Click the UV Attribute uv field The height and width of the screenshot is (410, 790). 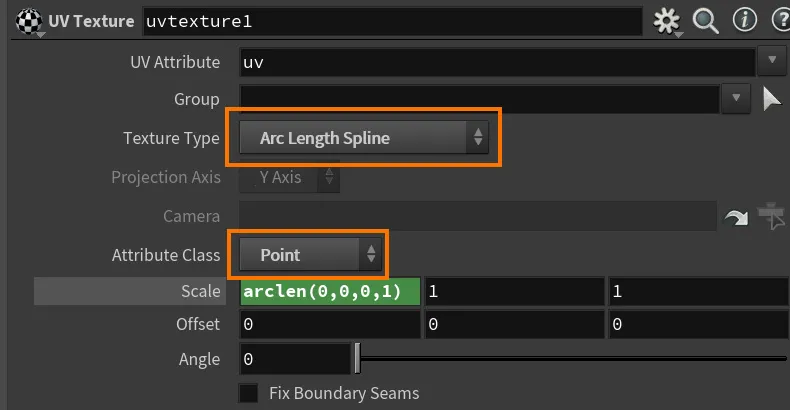(497, 62)
